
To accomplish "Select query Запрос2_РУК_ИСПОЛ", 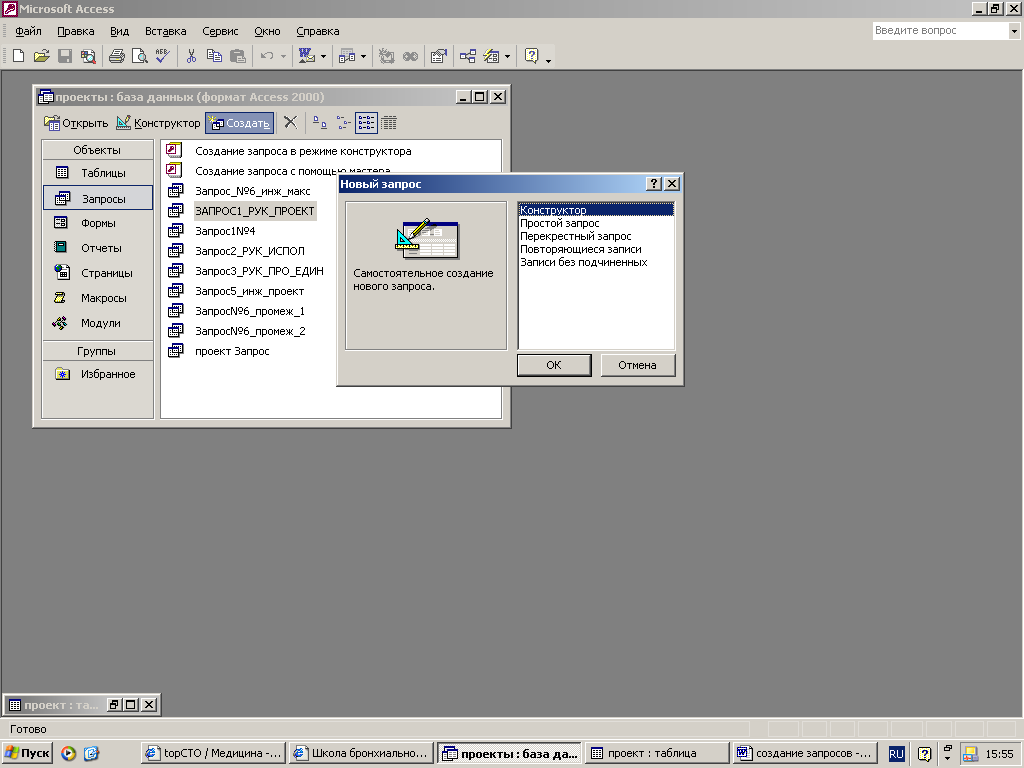I will (249, 251).
